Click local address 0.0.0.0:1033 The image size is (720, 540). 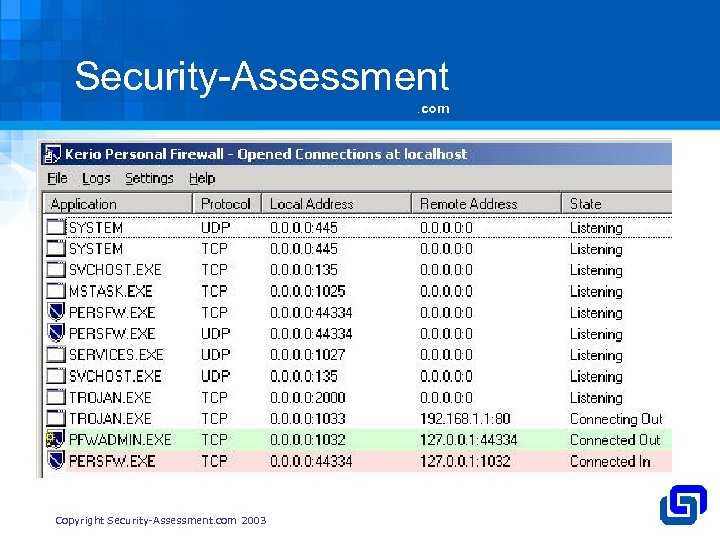click(308, 419)
